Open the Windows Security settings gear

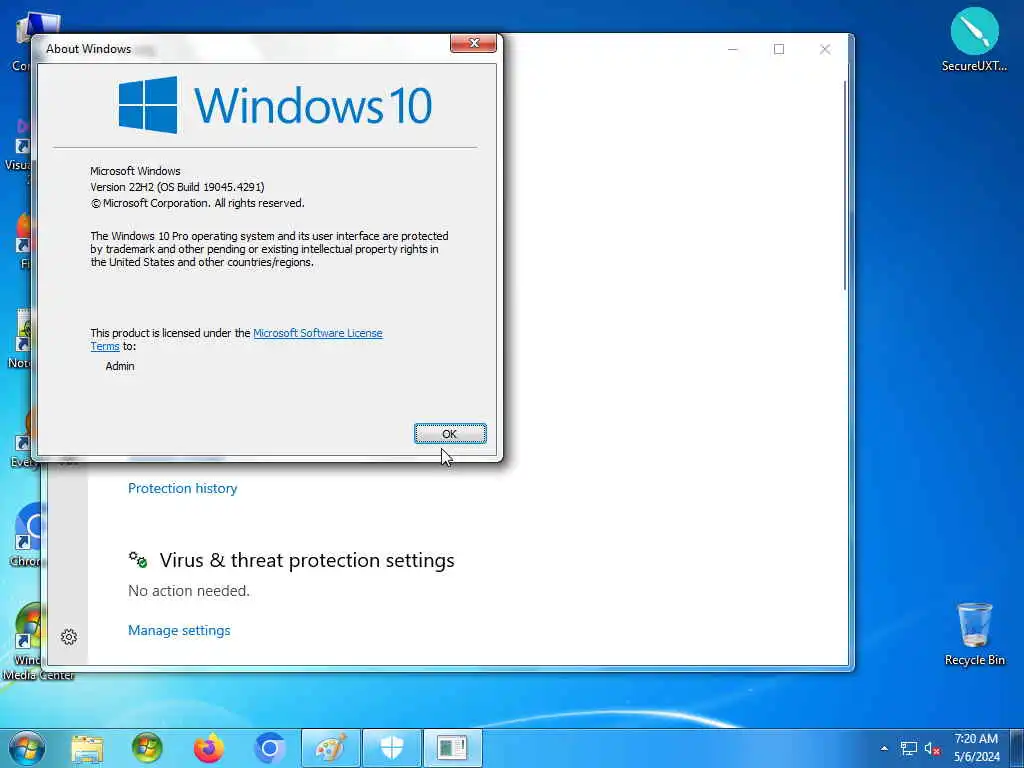(69, 637)
